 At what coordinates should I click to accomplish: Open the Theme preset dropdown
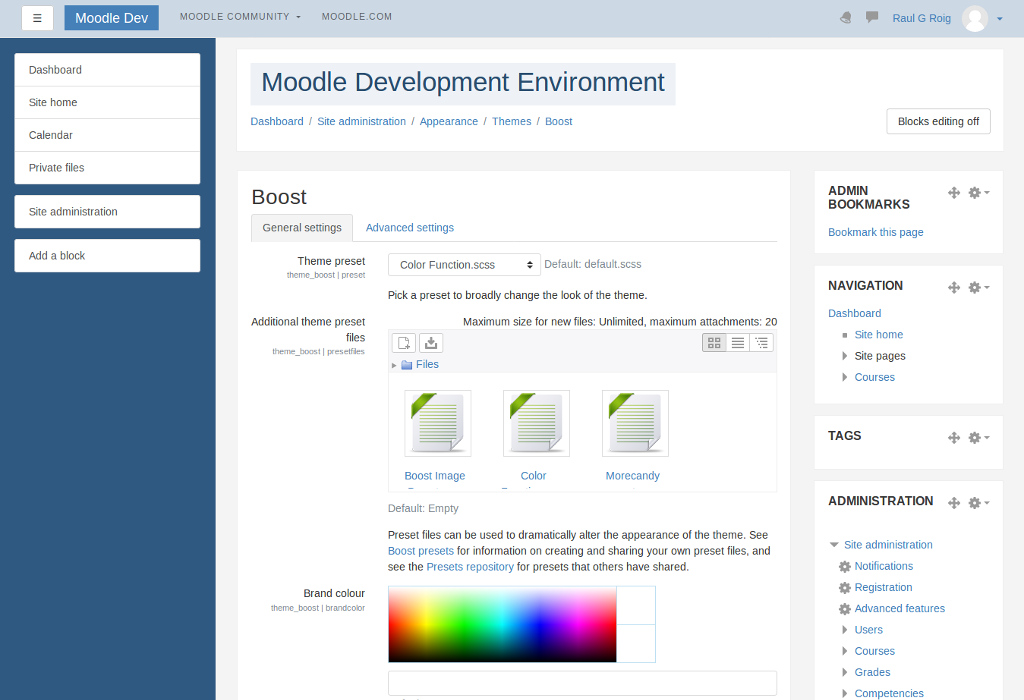pyautogui.click(x=464, y=264)
